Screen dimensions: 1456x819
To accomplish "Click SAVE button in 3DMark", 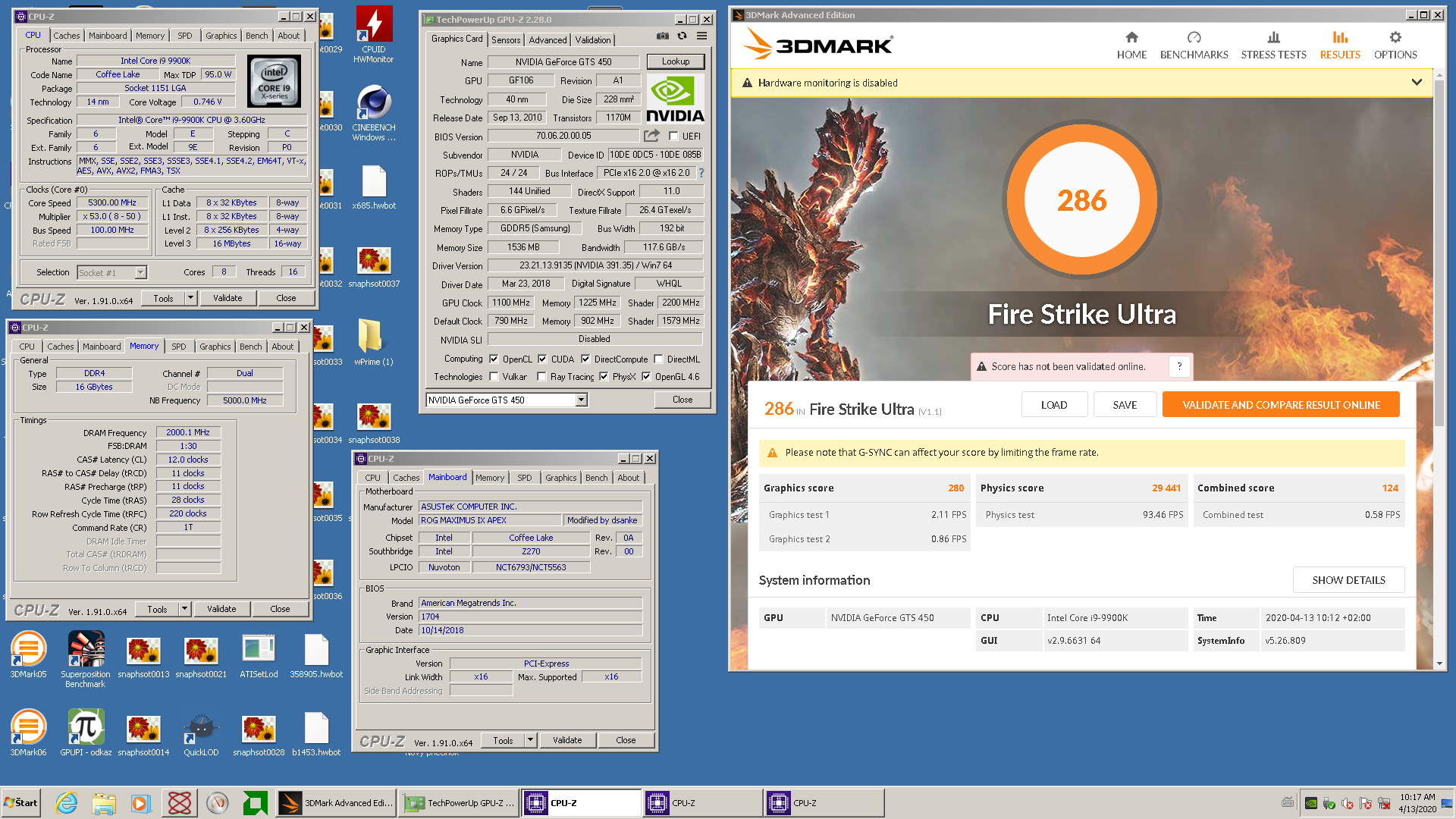I will coord(1125,405).
